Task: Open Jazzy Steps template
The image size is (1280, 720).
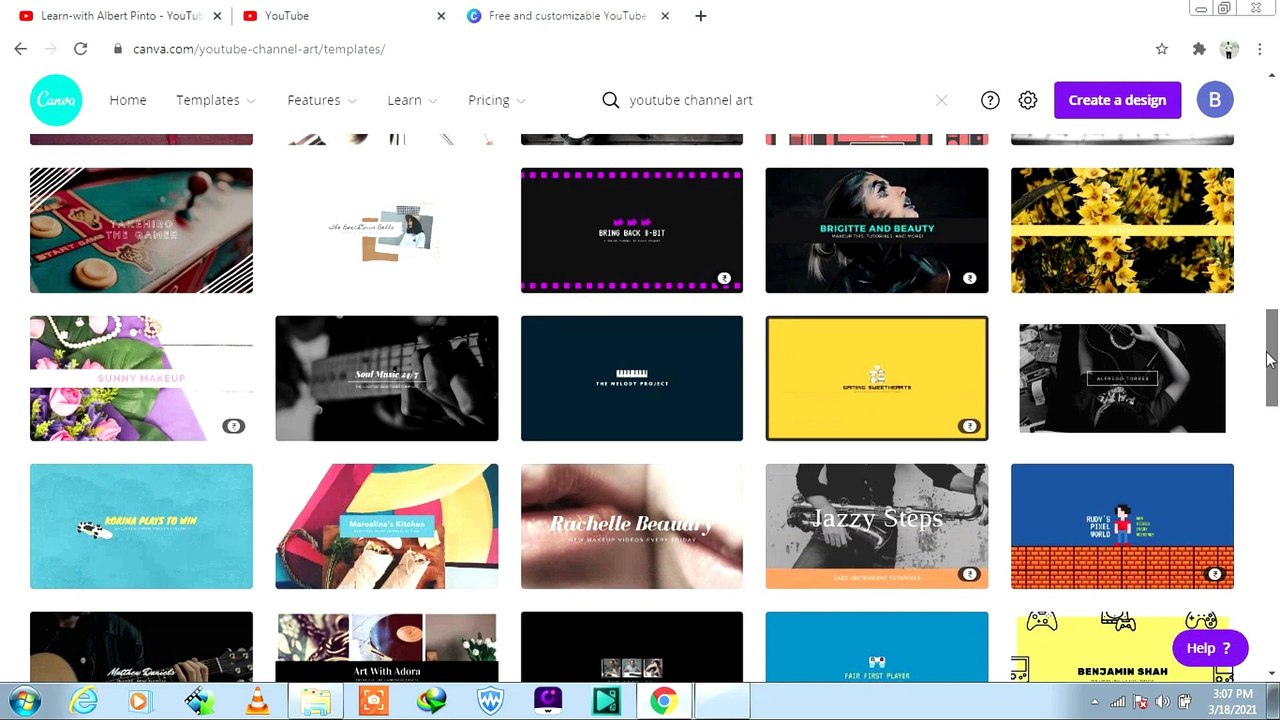Action: click(x=877, y=526)
